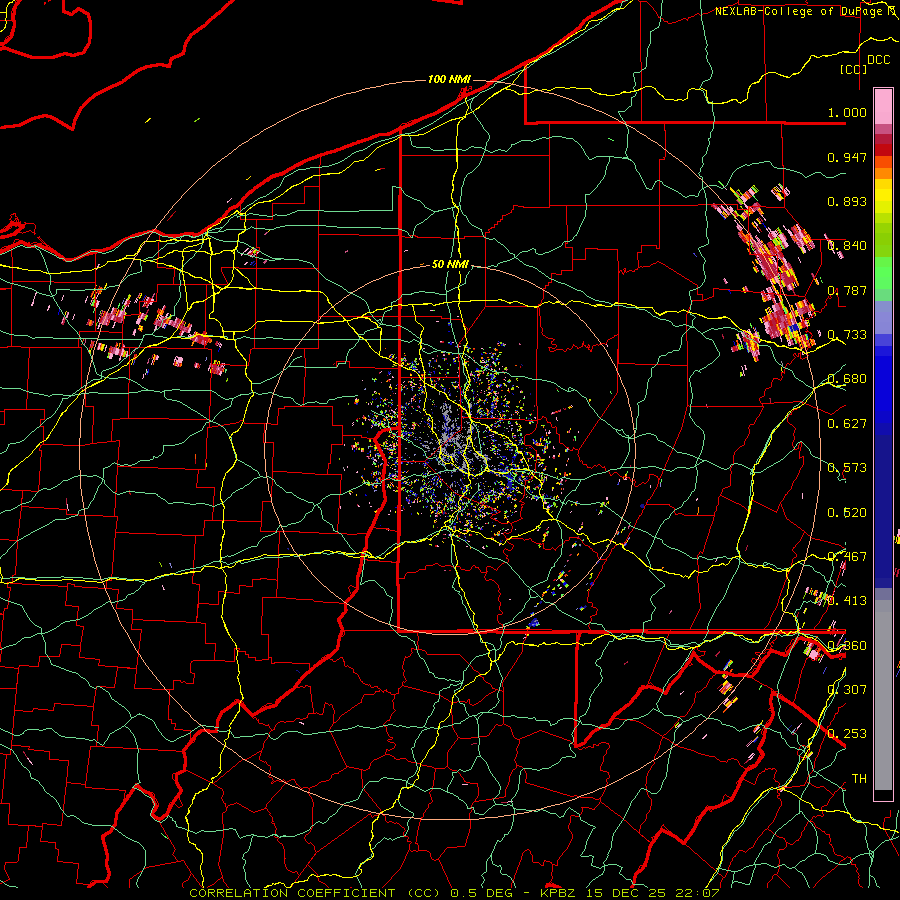Viewport: 900px width, 900px height.
Task: Select the 0.253 color scale value
Action: click(847, 734)
